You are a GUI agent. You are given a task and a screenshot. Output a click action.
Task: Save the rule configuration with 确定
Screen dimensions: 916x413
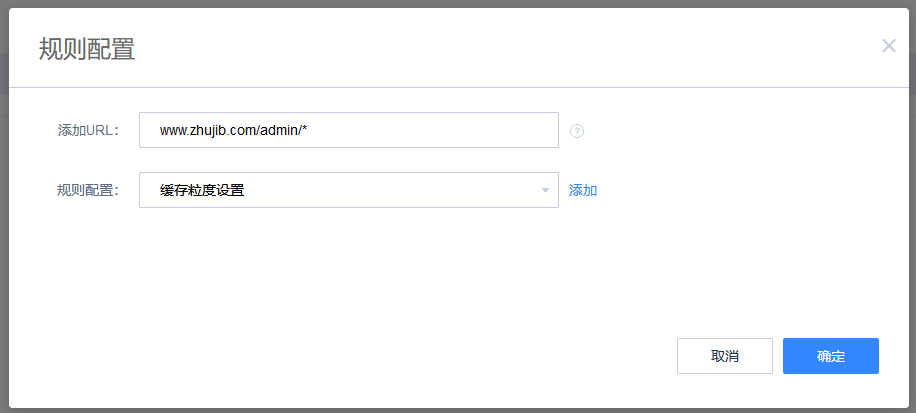pos(830,356)
